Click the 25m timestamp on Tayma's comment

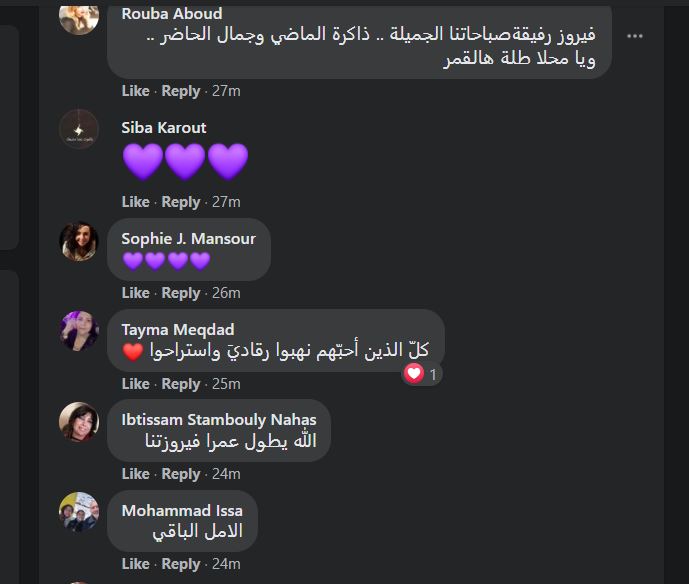226,384
